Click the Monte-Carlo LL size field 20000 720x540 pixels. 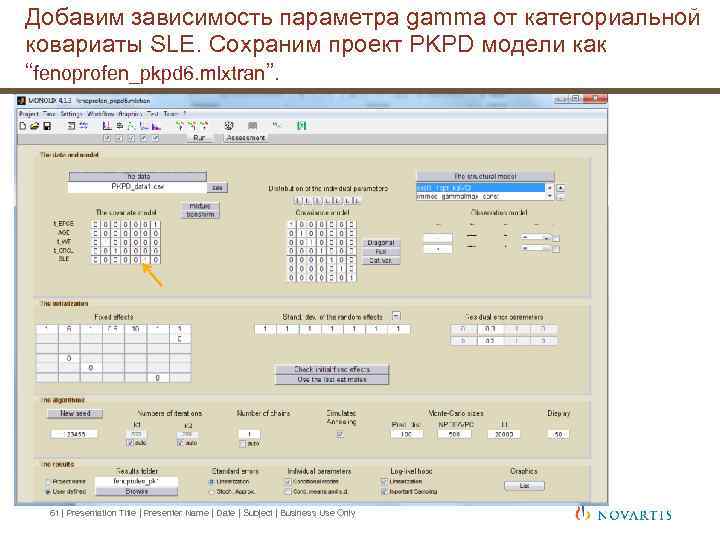504,434
